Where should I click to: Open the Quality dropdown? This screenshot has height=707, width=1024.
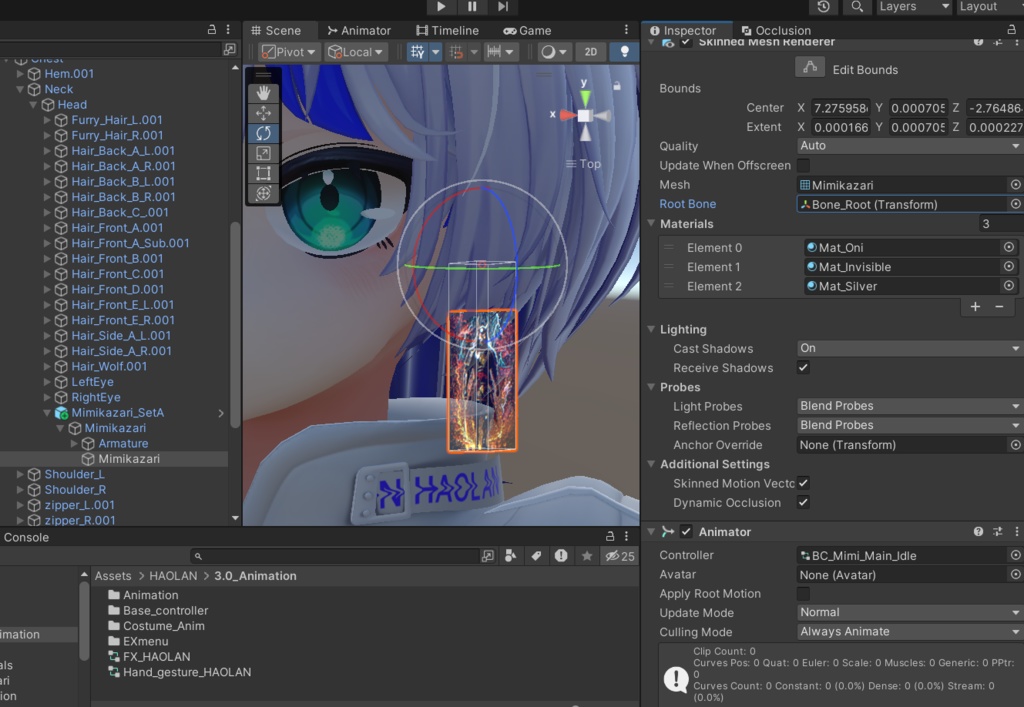(910, 146)
